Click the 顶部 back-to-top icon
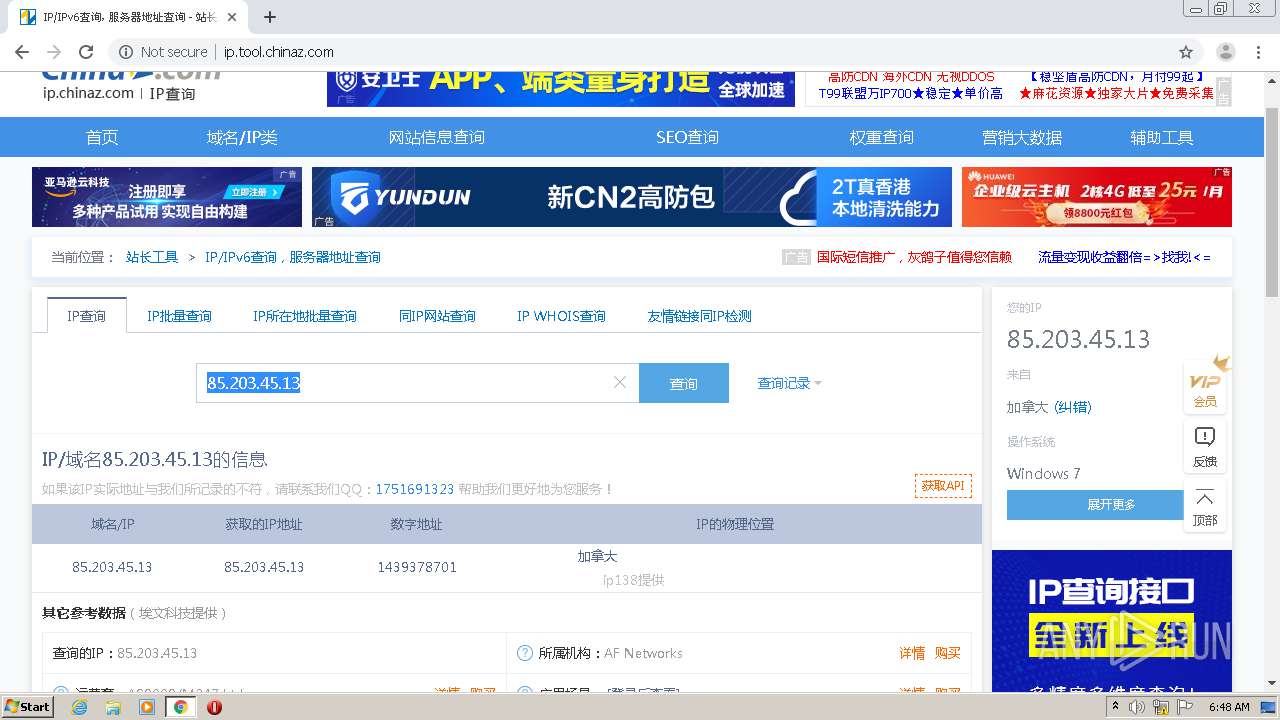The height and width of the screenshot is (720, 1280). click(1205, 507)
